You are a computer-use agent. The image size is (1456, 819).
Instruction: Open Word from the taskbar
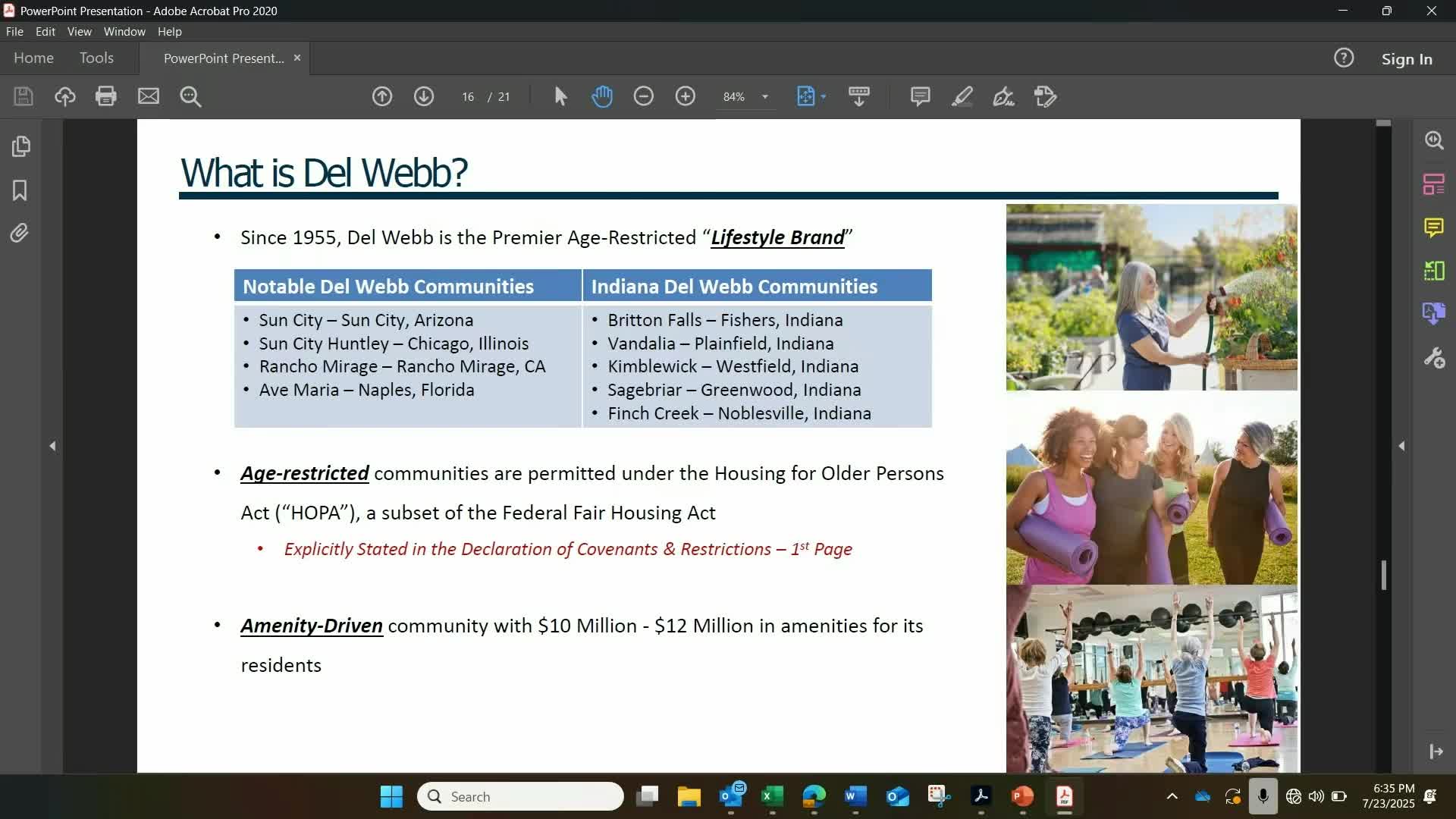855,796
